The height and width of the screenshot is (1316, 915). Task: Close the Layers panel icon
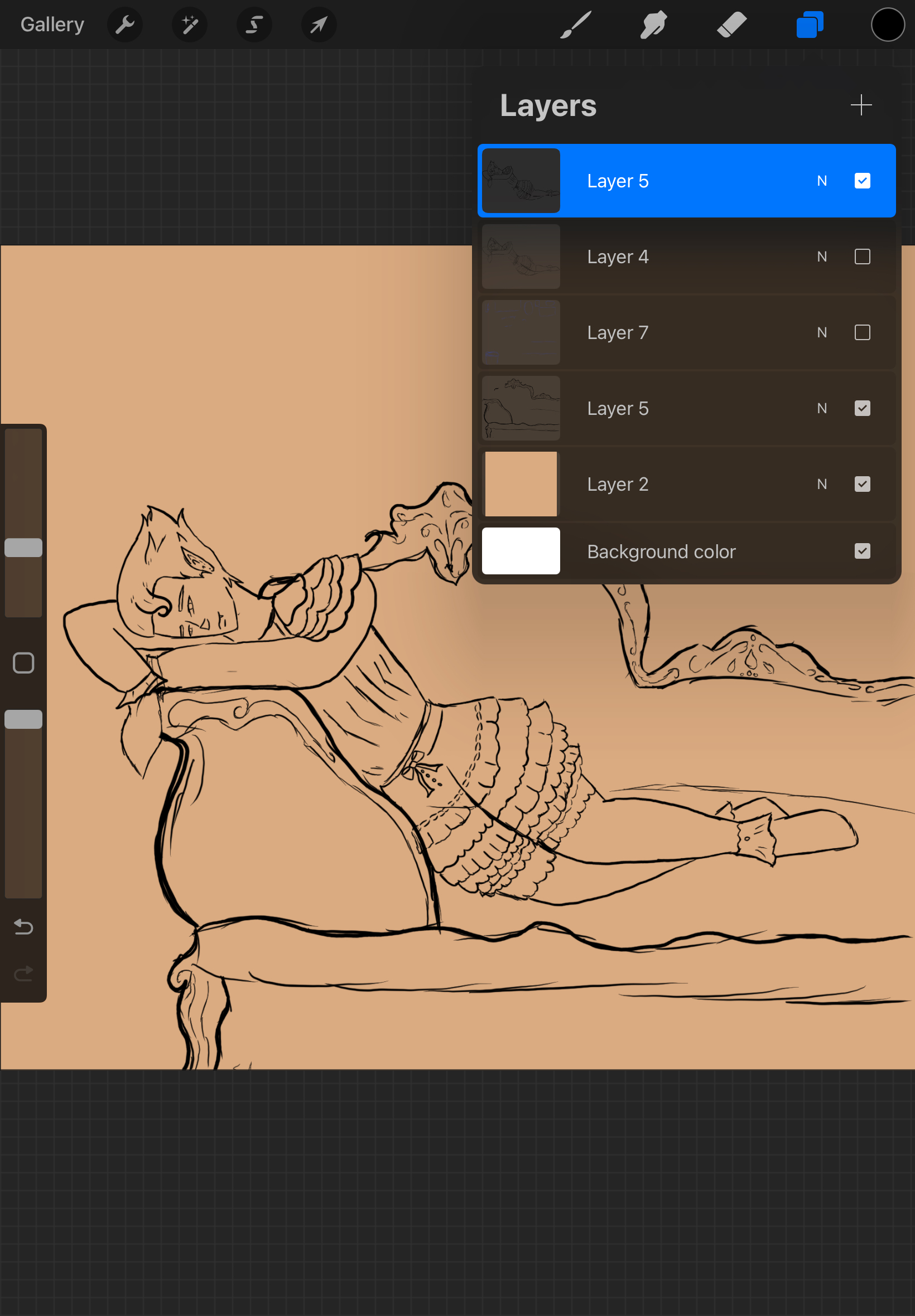pyautogui.click(x=810, y=25)
